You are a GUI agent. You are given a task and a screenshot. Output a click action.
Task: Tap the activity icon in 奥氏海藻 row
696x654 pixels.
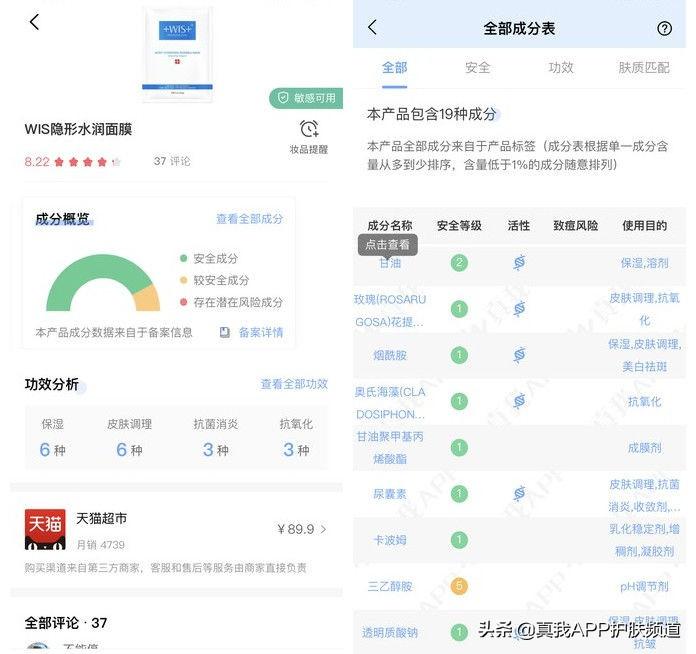pyautogui.click(x=519, y=401)
